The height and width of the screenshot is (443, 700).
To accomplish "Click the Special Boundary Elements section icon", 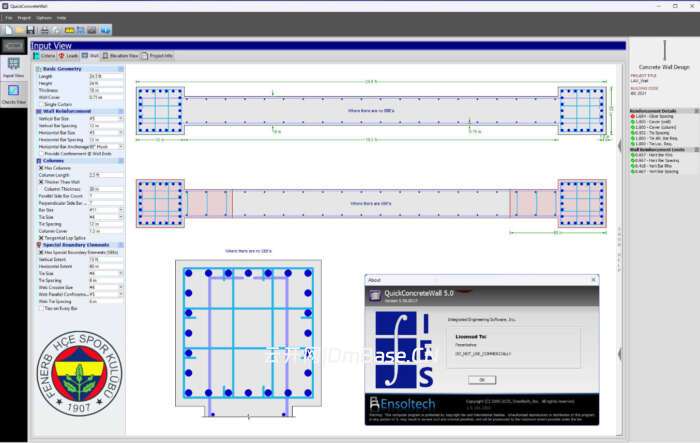I will pos(38,245).
